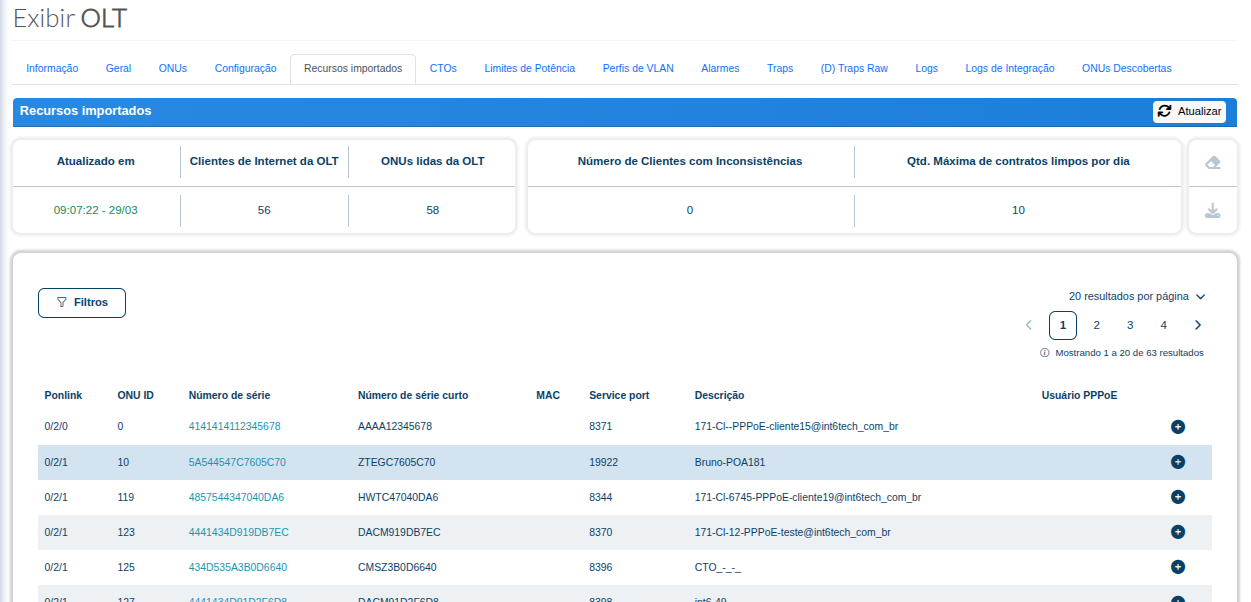The height and width of the screenshot is (602, 1251).
Task: Expand row details for CMSZ3B0D6640
Action: [x=1178, y=567]
